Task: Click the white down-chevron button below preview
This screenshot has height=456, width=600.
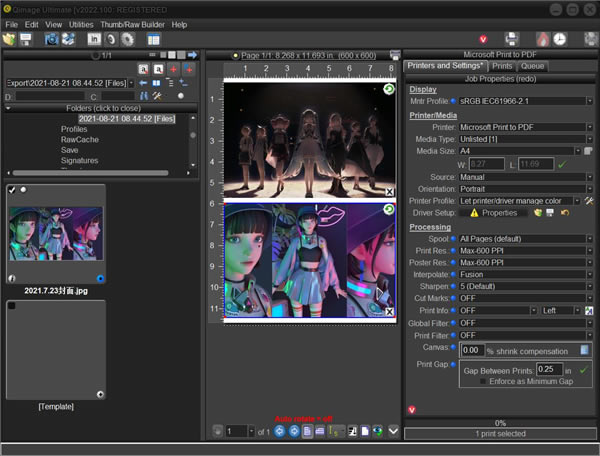Action: point(393,432)
